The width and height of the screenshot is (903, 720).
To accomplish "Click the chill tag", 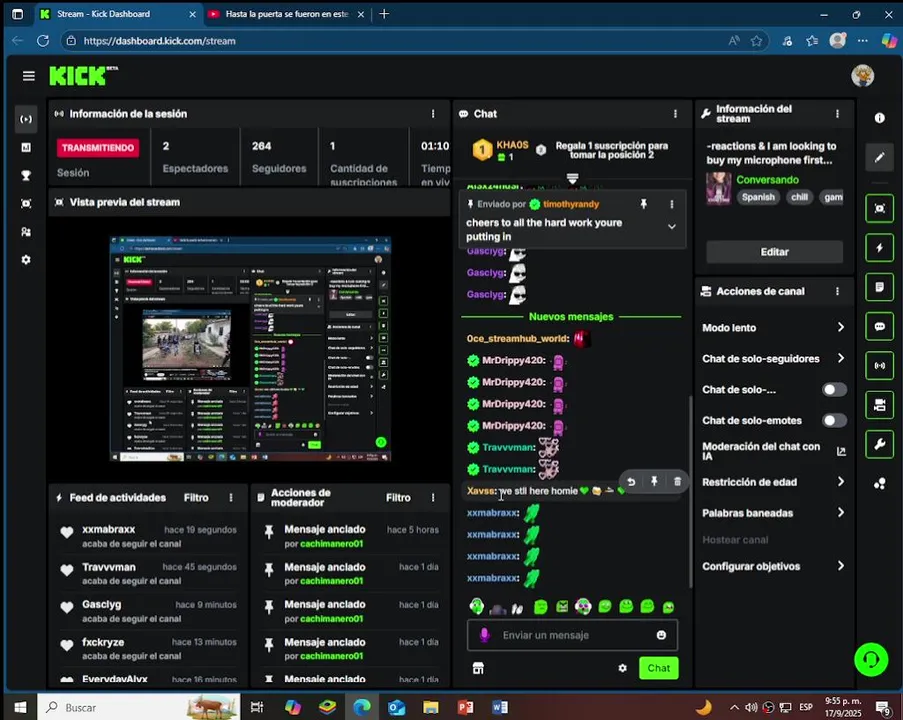I will tap(799, 197).
